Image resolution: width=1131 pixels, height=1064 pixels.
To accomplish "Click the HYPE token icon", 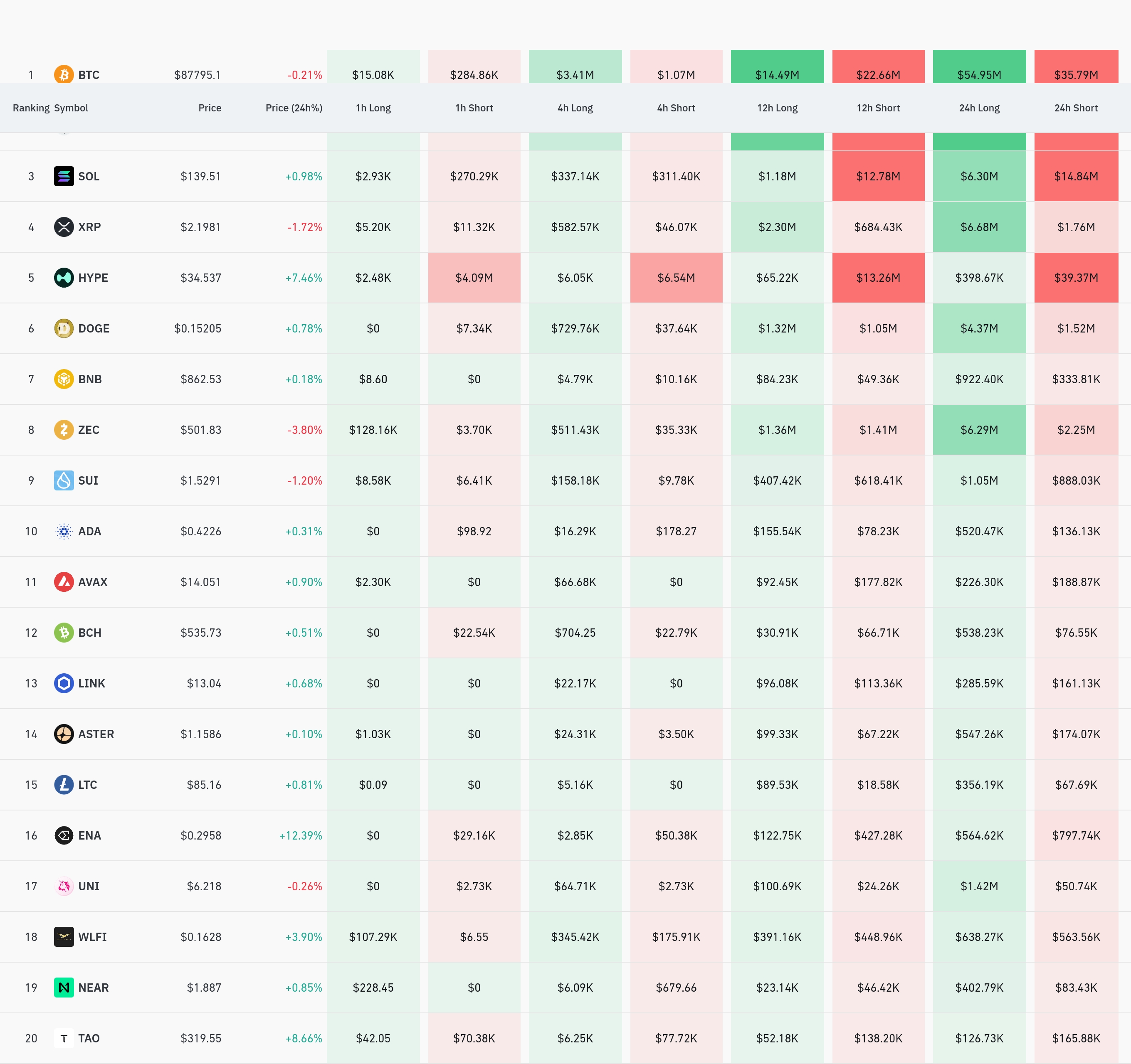I will pos(64,278).
